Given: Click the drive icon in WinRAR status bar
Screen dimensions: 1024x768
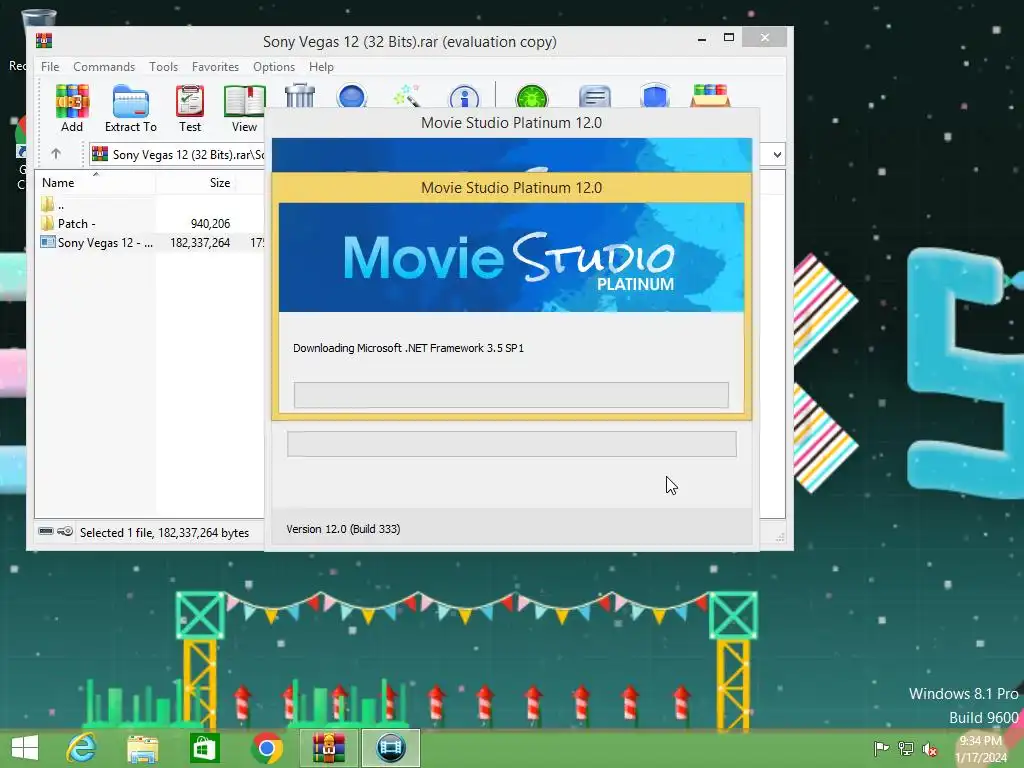Looking at the screenshot, I should pos(46,532).
